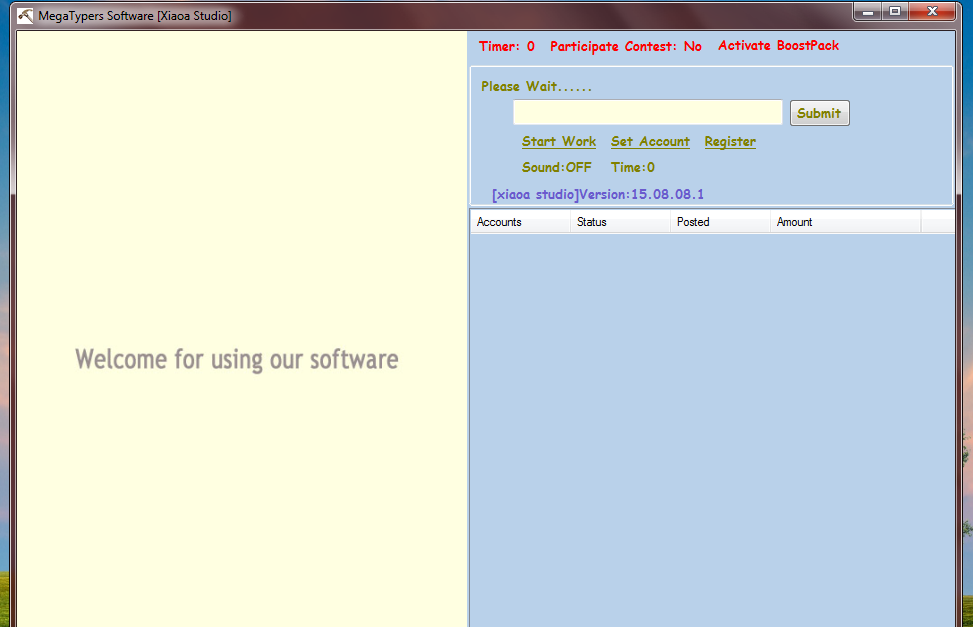Maximize the MegaTypers window
This screenshot has width=973, height=627.
click(x=895, y=11)
